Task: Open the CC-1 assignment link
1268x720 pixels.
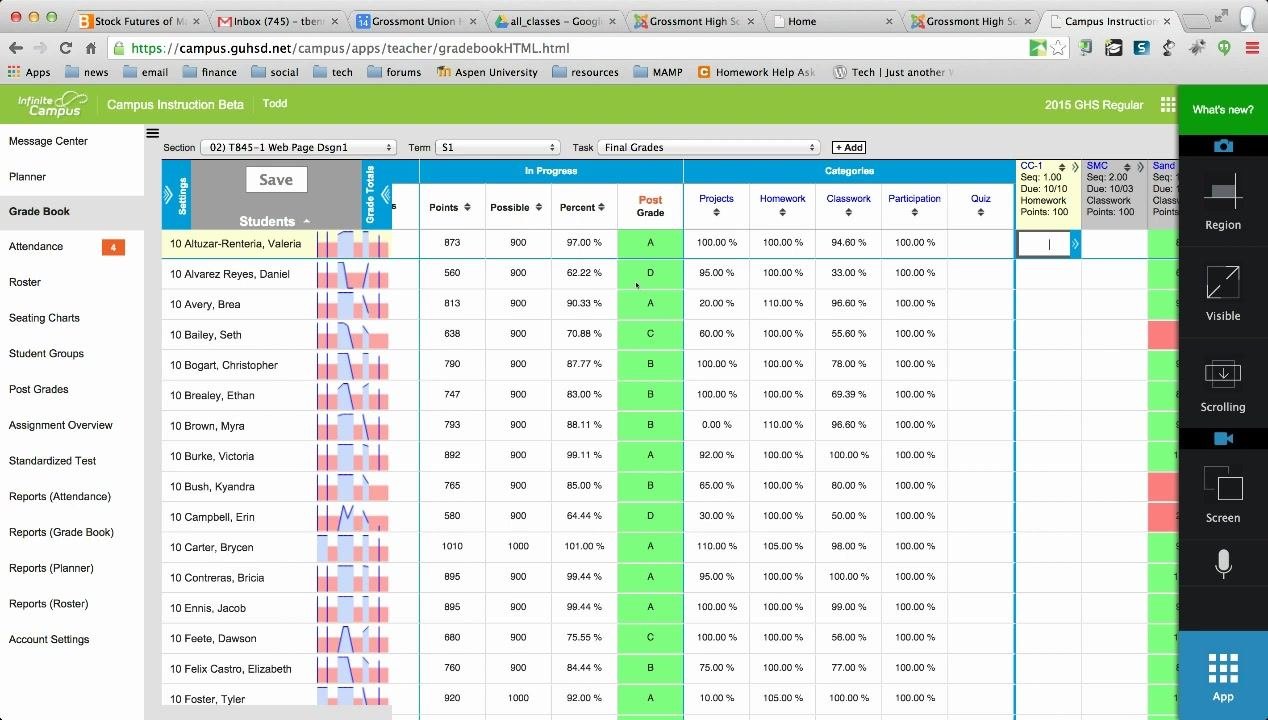Action: [x=1031, y=166]
